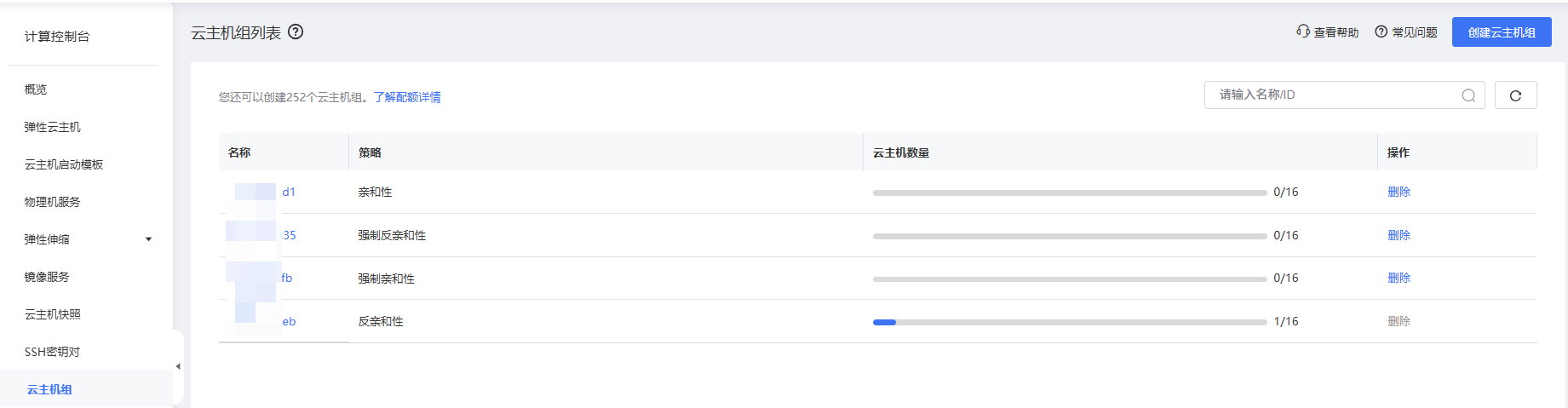This screenshot has height=408, width=1568.
Task: Collapse the sidebar with the arrow handle
Action: pyautogui.click(x=178, y=366)
